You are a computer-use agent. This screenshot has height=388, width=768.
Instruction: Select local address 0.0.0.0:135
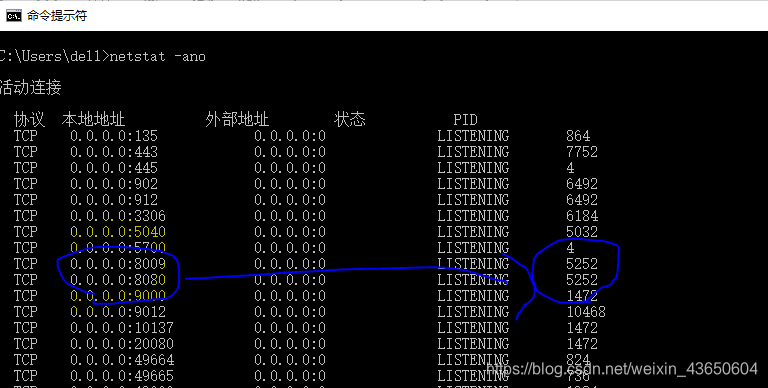coord(114,136)
